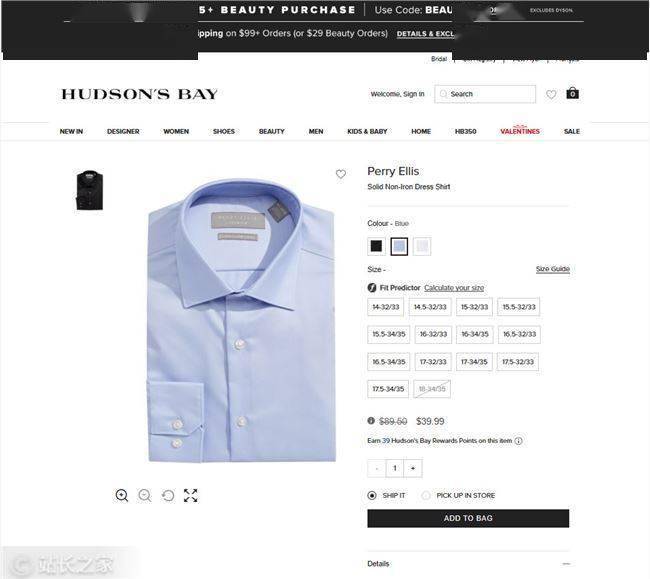The height and width of the screenshot is (579, 650).
Task: Open the Size Guide link
Action: coord(553,269)
